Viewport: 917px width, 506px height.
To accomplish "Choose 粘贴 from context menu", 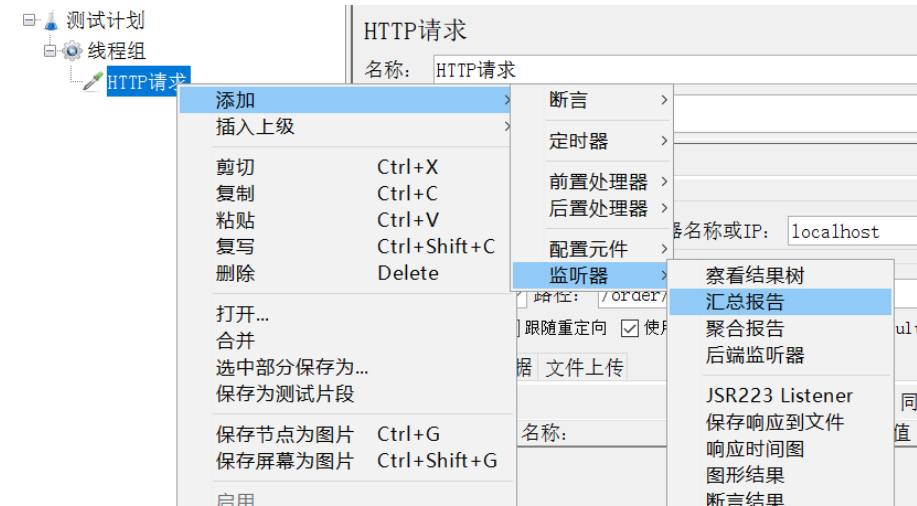I will click(x=346, y=221).
